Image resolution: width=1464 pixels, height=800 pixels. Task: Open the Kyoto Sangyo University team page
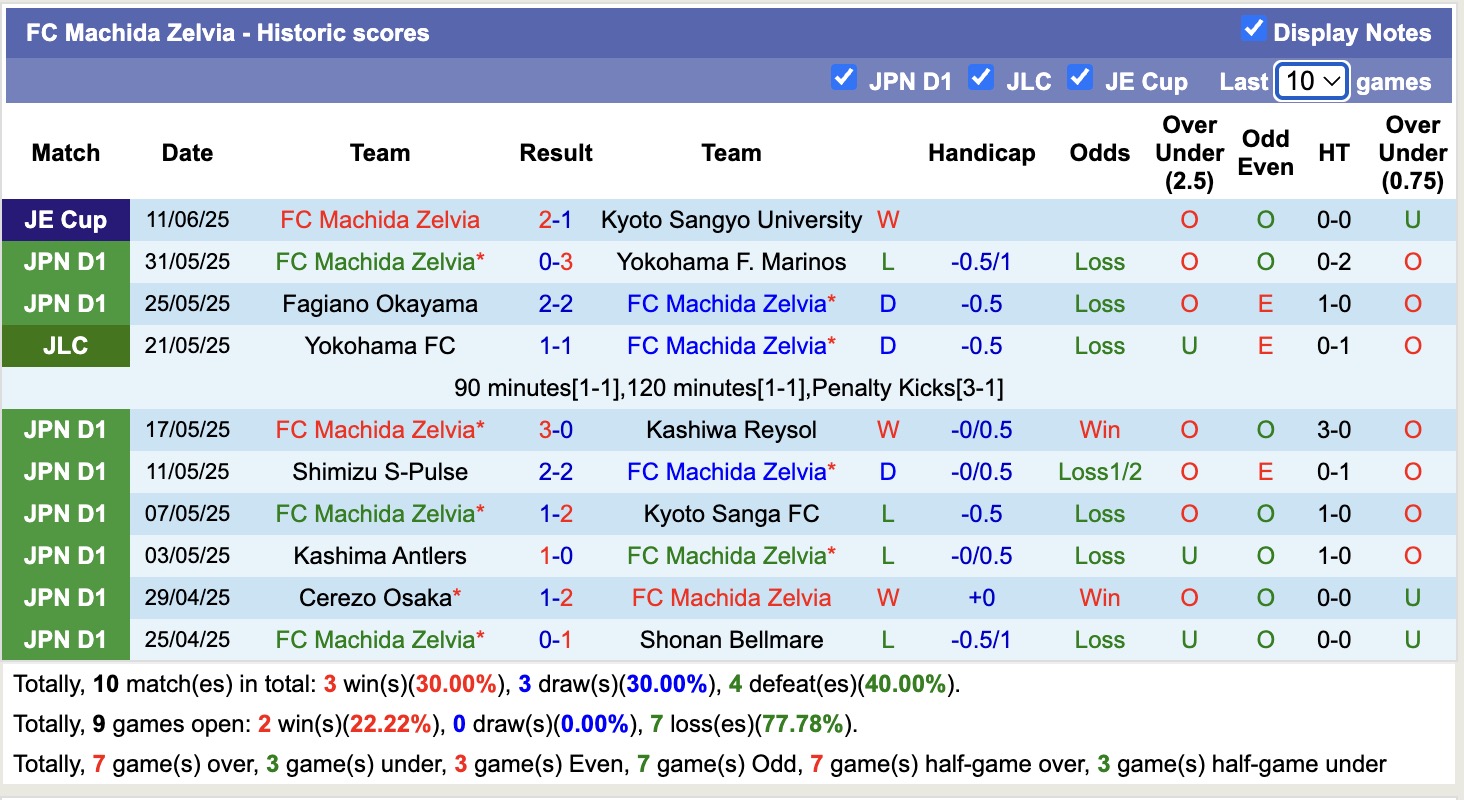[x=731, y=220]
